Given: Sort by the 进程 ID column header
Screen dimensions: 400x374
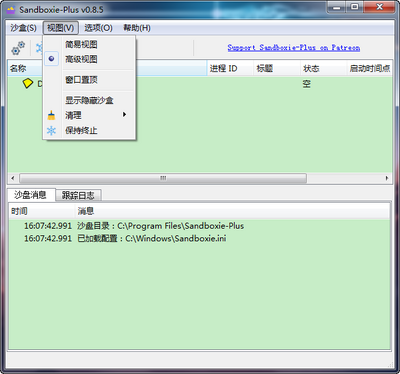Looking at the screenshot, I should click(230, 69).
